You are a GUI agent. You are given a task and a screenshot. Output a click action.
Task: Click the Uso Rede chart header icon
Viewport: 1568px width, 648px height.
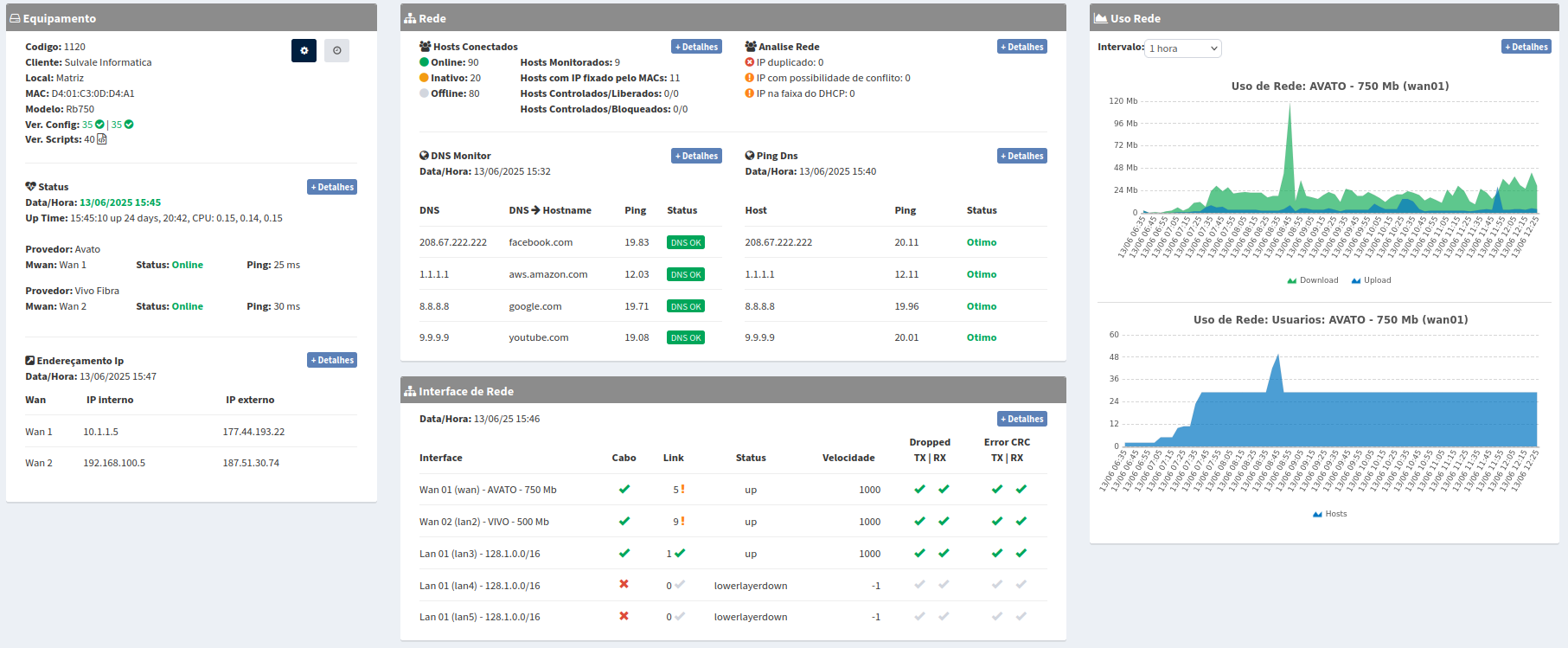tap(1100, 18)
